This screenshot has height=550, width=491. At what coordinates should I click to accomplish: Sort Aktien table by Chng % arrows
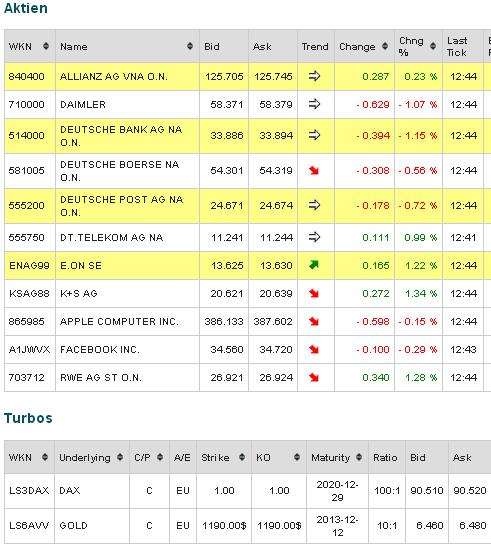tap(433, 46)
